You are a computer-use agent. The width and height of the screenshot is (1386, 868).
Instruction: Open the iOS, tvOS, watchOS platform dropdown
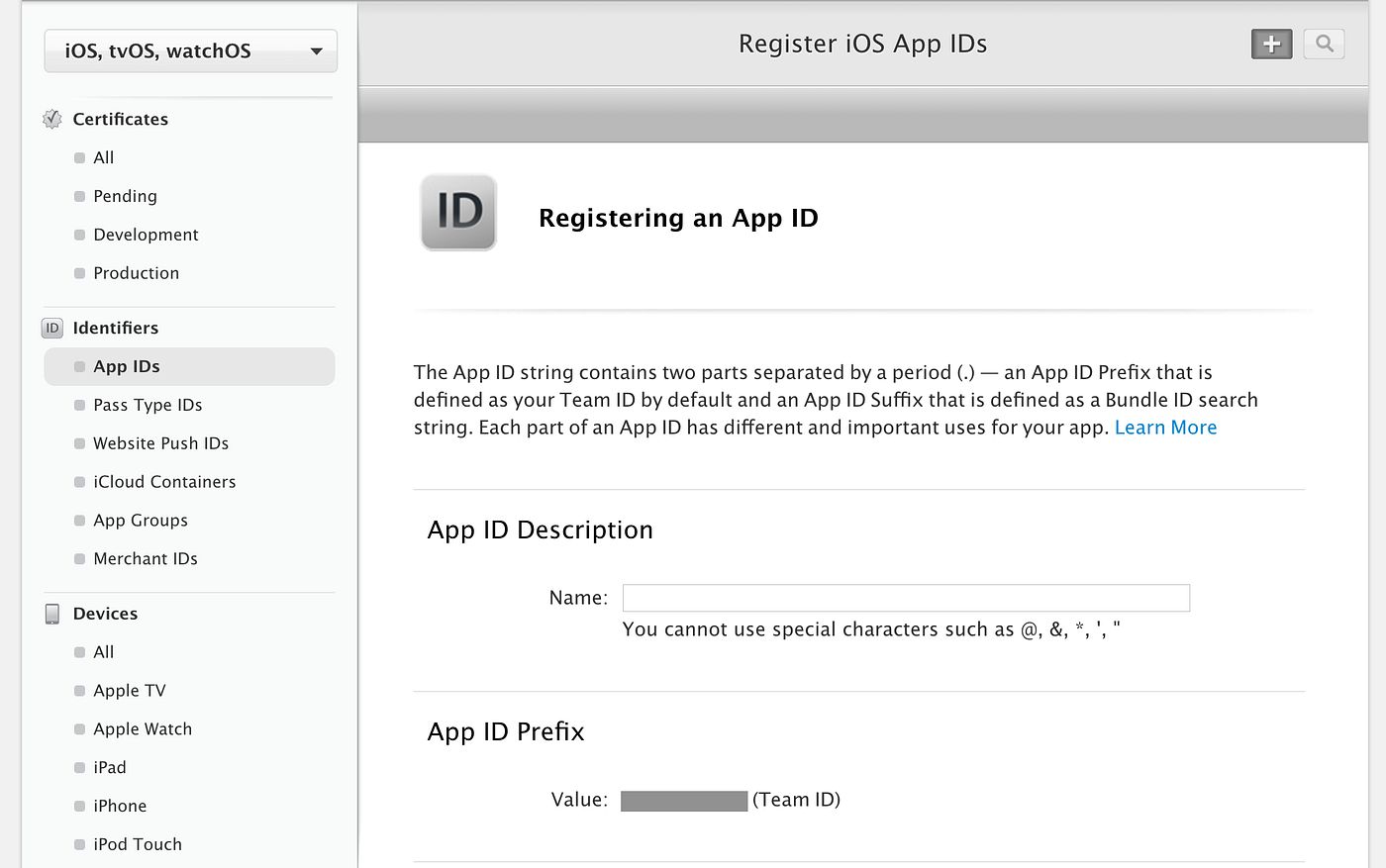click(x=189, y=50)
